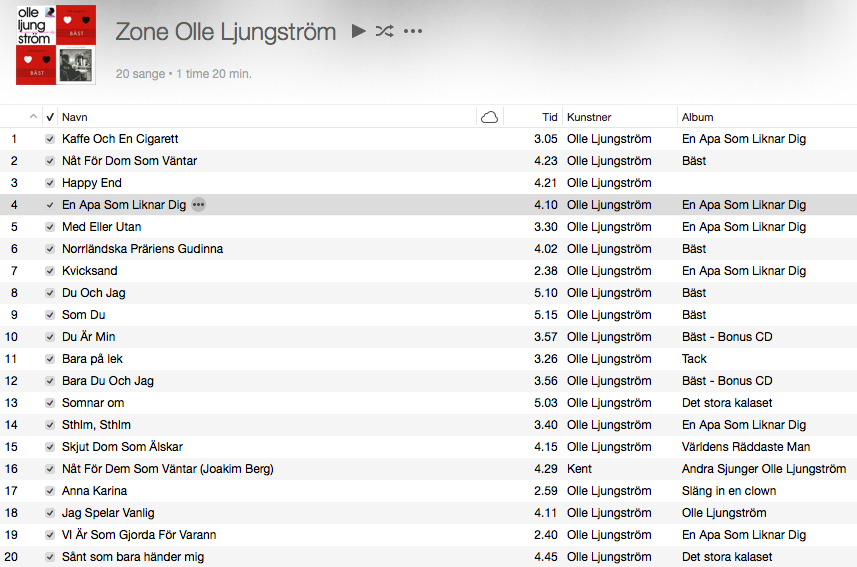
Task: Click Bäst - Bonus CD for Du Är Min
Action: (x=727, y=337)
